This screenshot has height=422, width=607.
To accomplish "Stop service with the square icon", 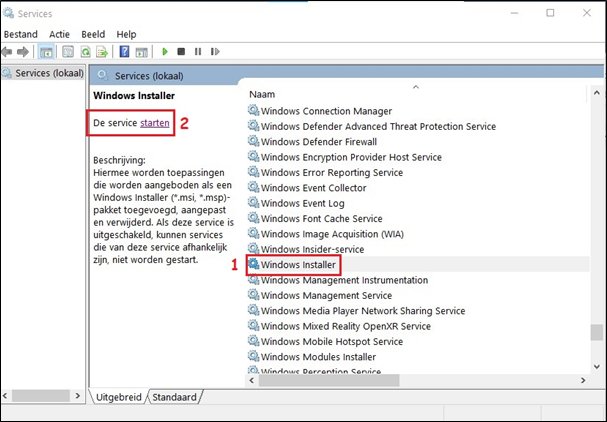I will click(x=181, y=51).
